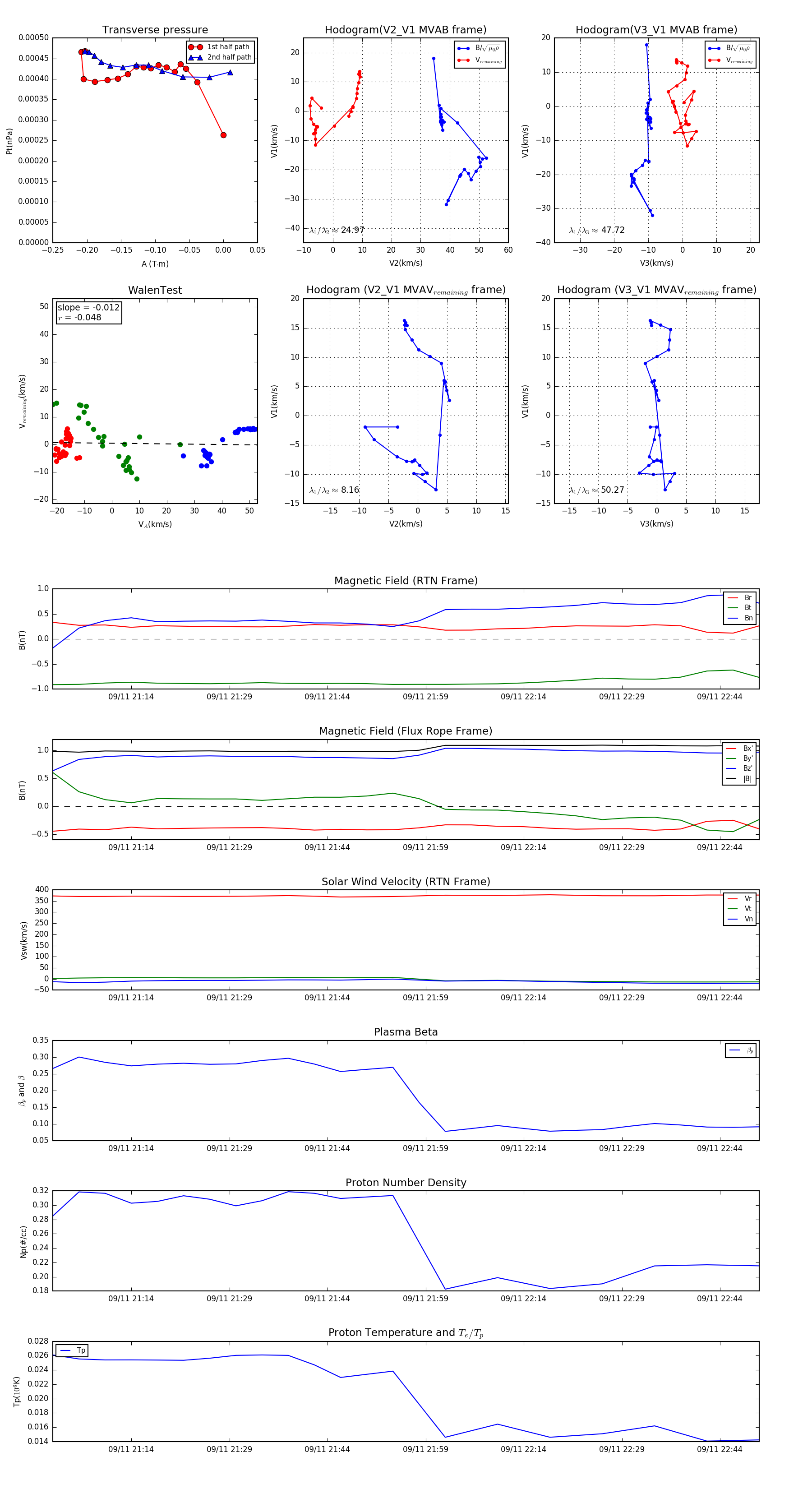Click Hodogram V2_V1 MVAV remaining frame title
The width and height of the screenshot is (812, 1489).
pos(406,290)
